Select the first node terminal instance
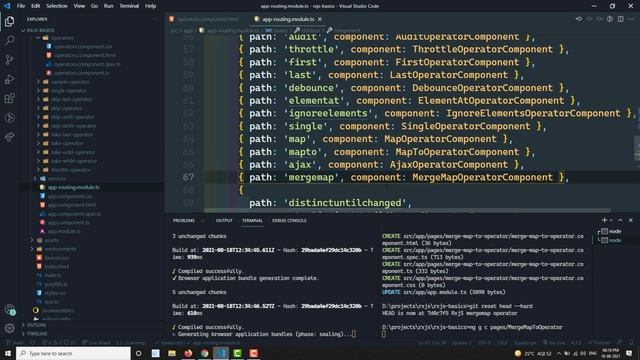The image size is (640, 360). pyautogui.click(x=614, y=231)
